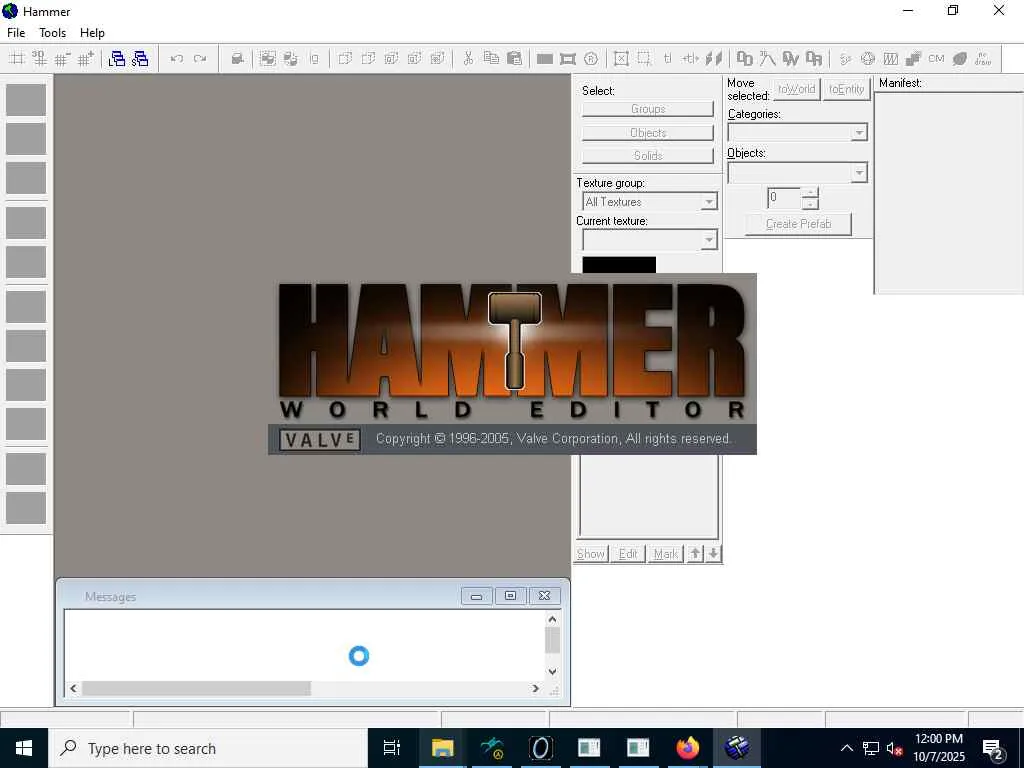This screenshot has height=768, width=1024.
Task: Toggle the select-by-handles box icon
Action: pos(621,59)
